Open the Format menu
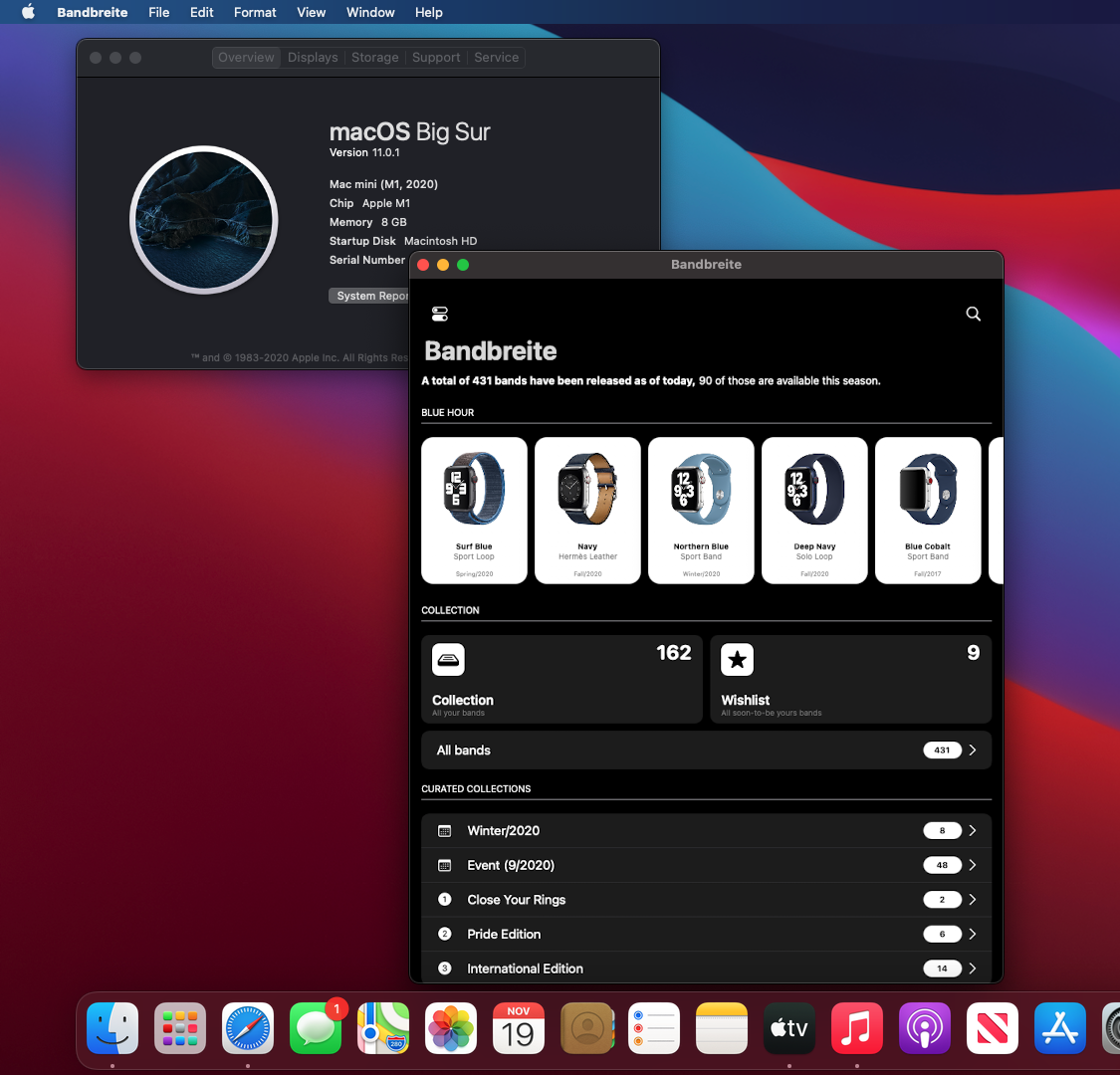 pyautogui.click(x=255, y=12)
